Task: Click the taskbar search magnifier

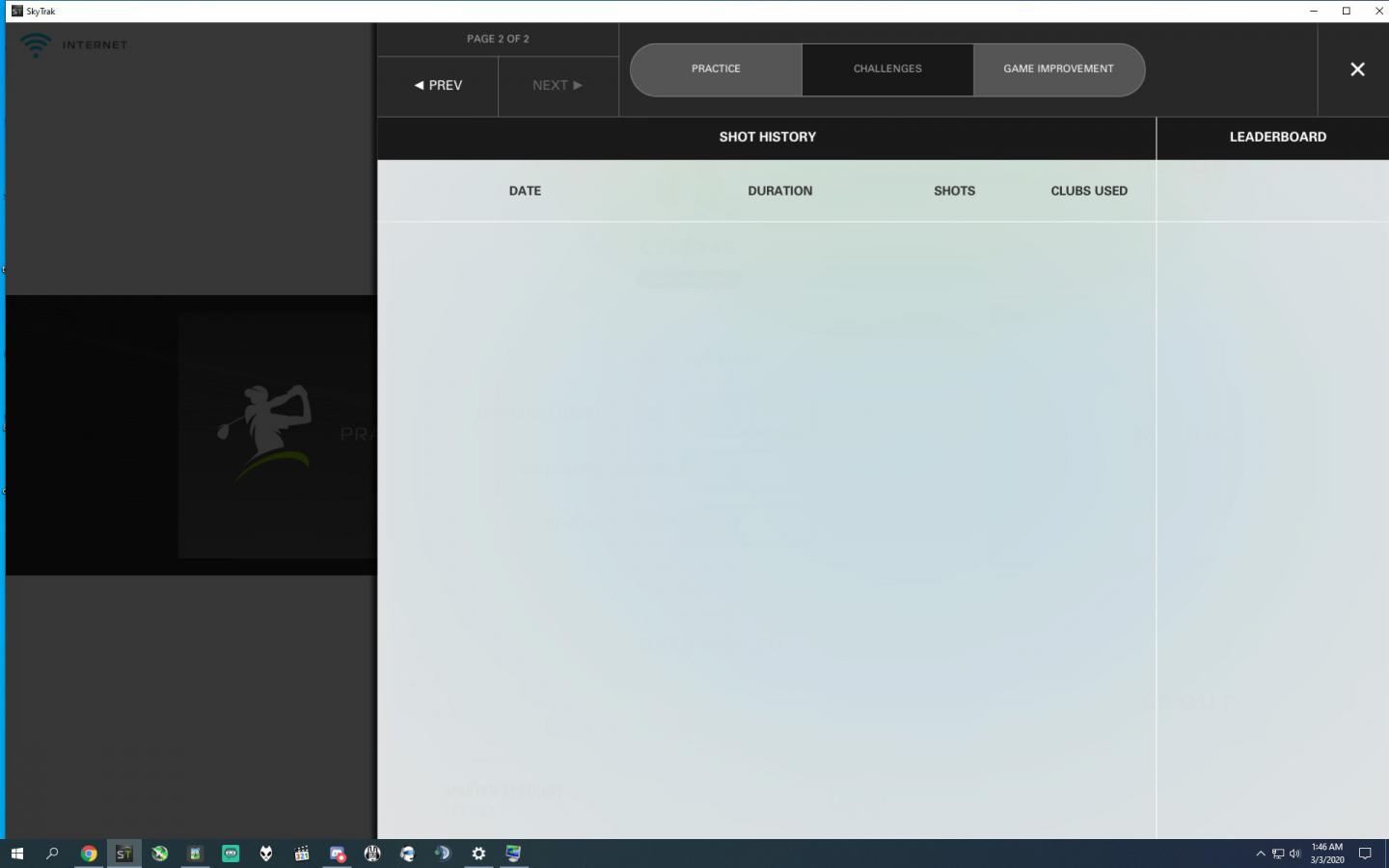Action: coord(52,854)
